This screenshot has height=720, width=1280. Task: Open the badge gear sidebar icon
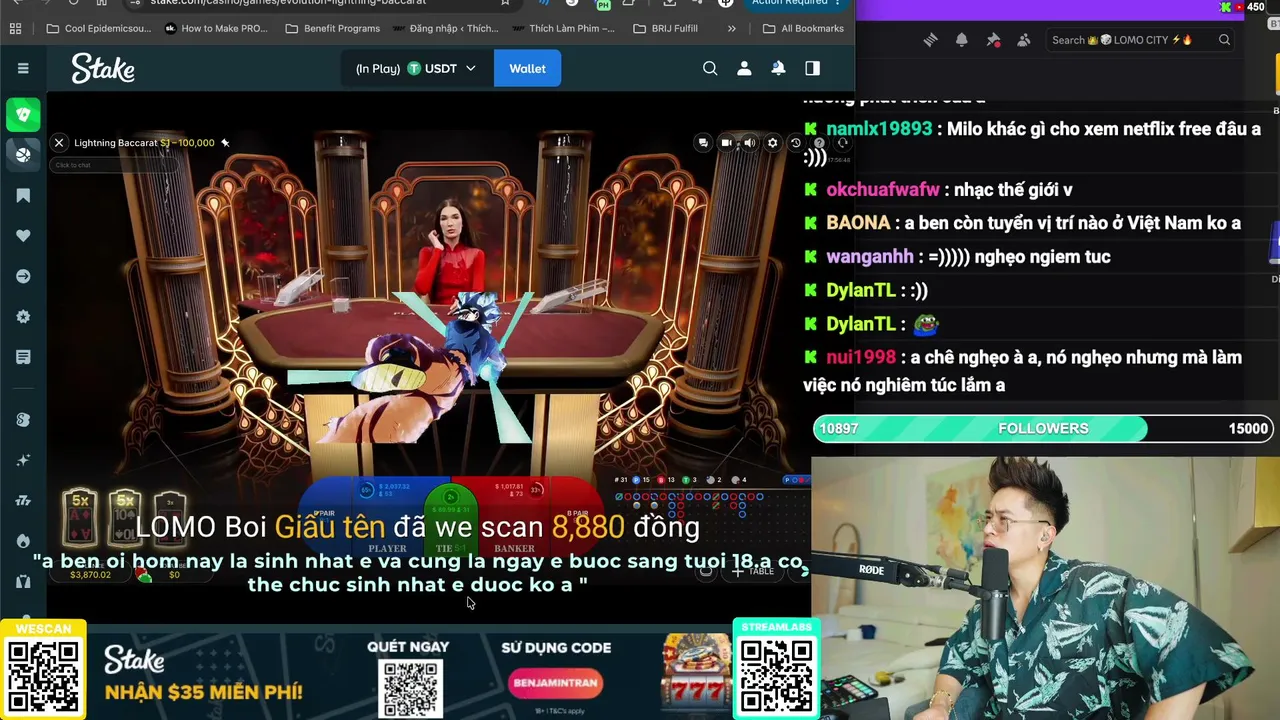coord(23,317)
